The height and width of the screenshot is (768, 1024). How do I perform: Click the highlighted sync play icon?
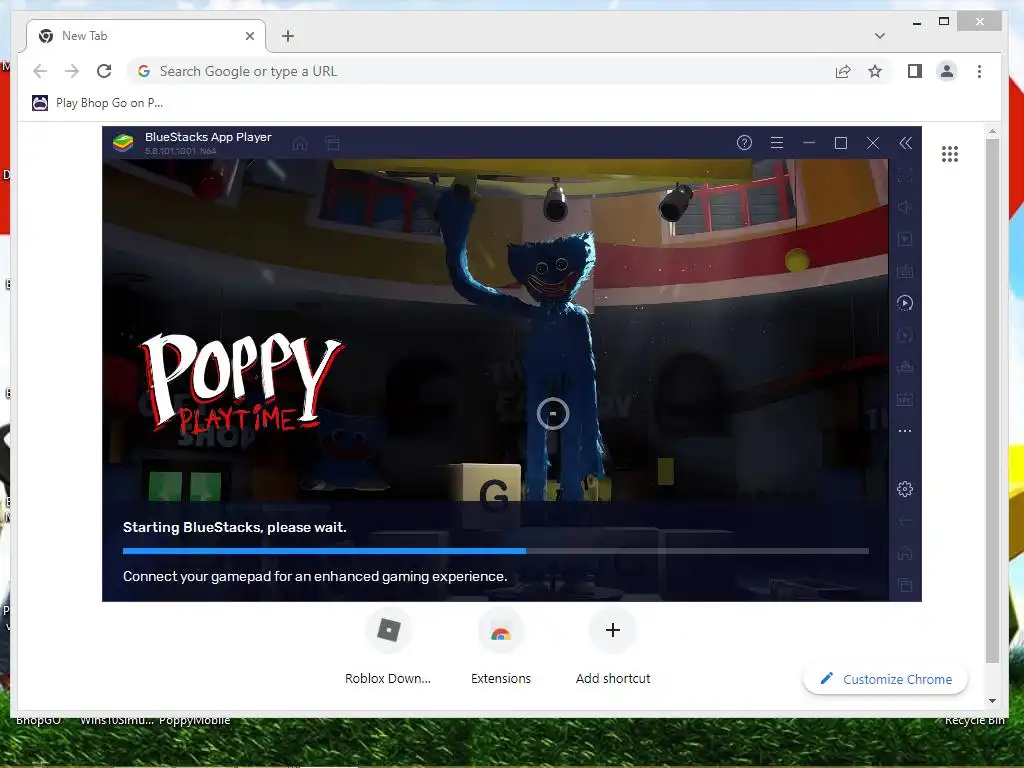tap(904, 303)
